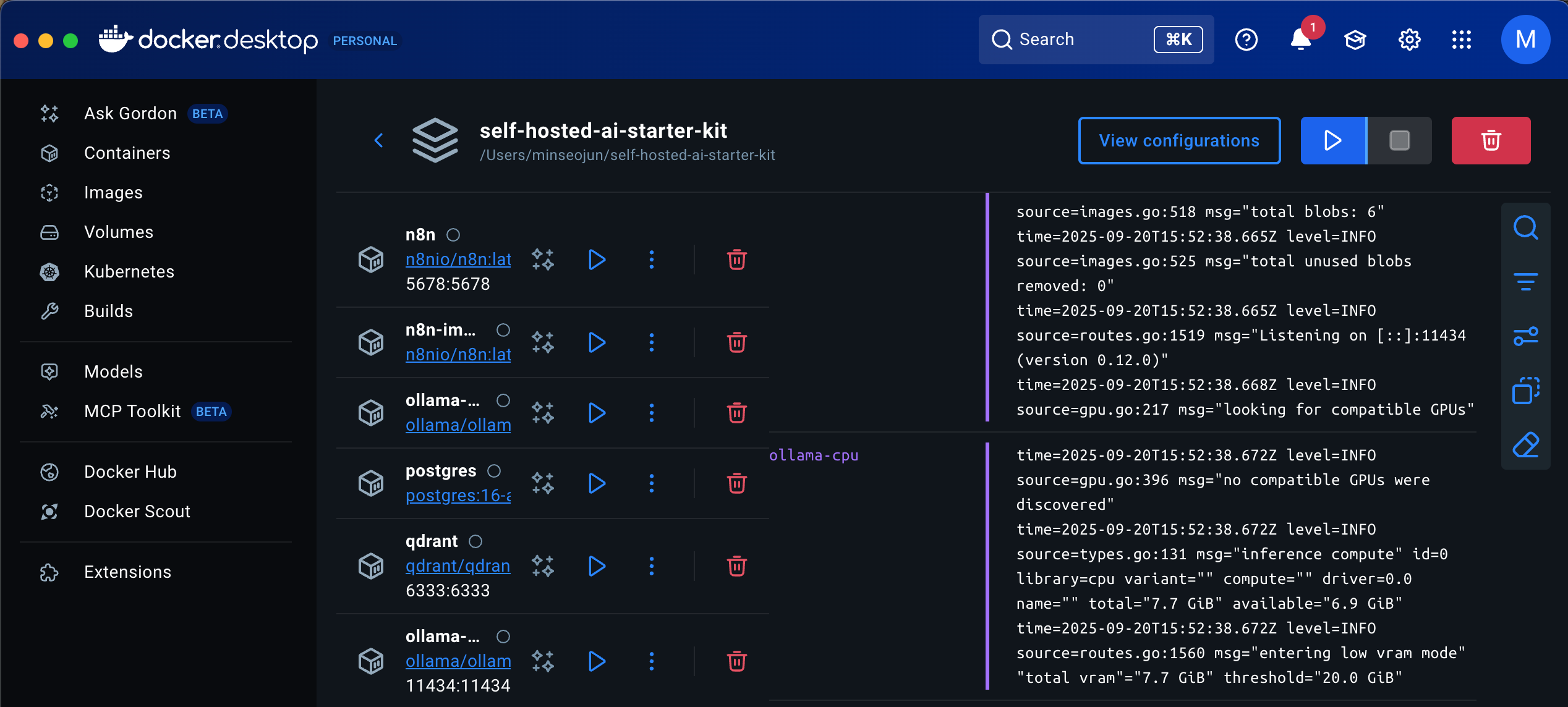Start the ollama container on port 11434
Image resolution: width=1568 pixels, height=707 pixels.
tap(597, 661)
